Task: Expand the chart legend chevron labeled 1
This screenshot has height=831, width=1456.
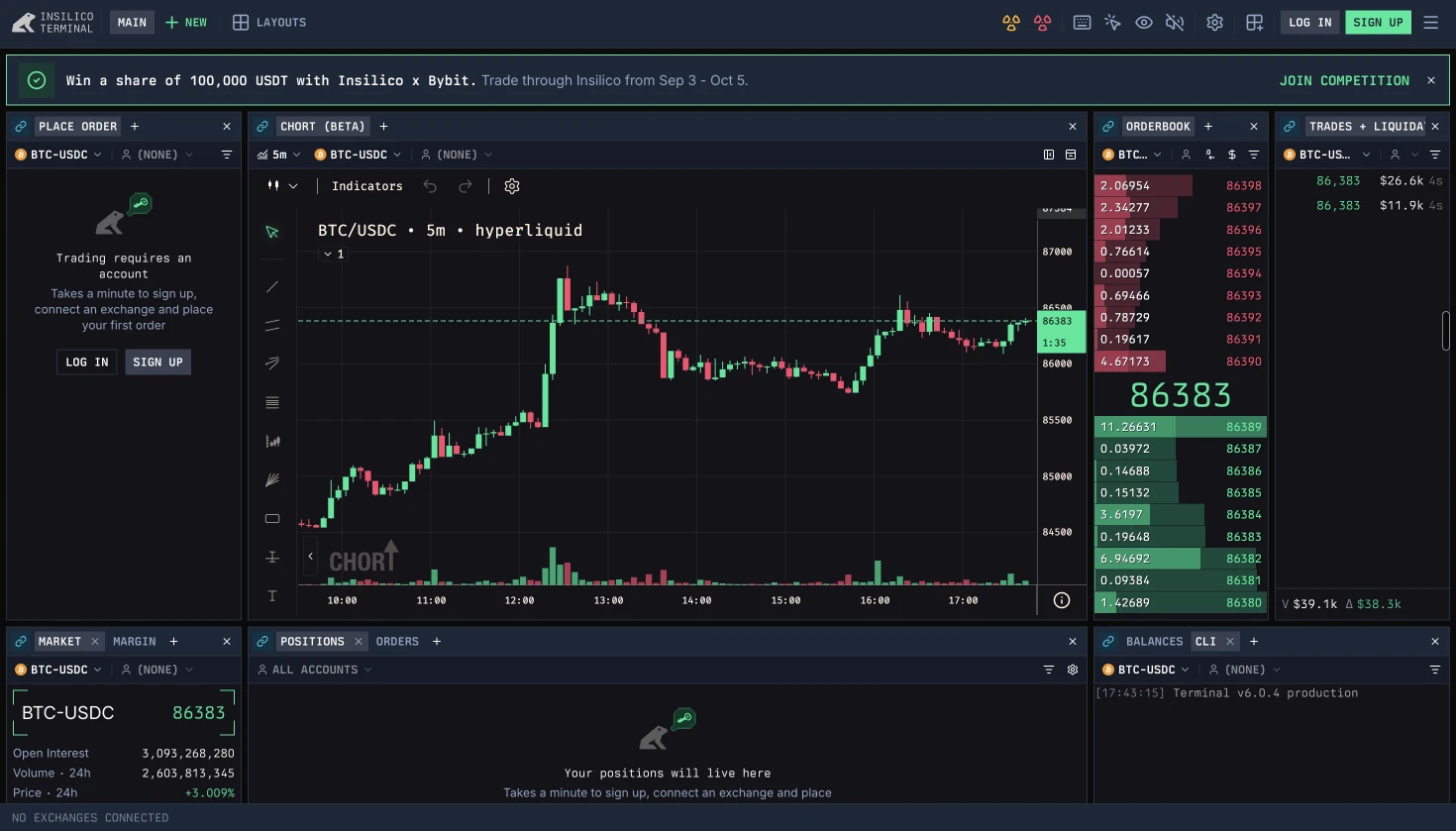Action: [x=334, y=255]
